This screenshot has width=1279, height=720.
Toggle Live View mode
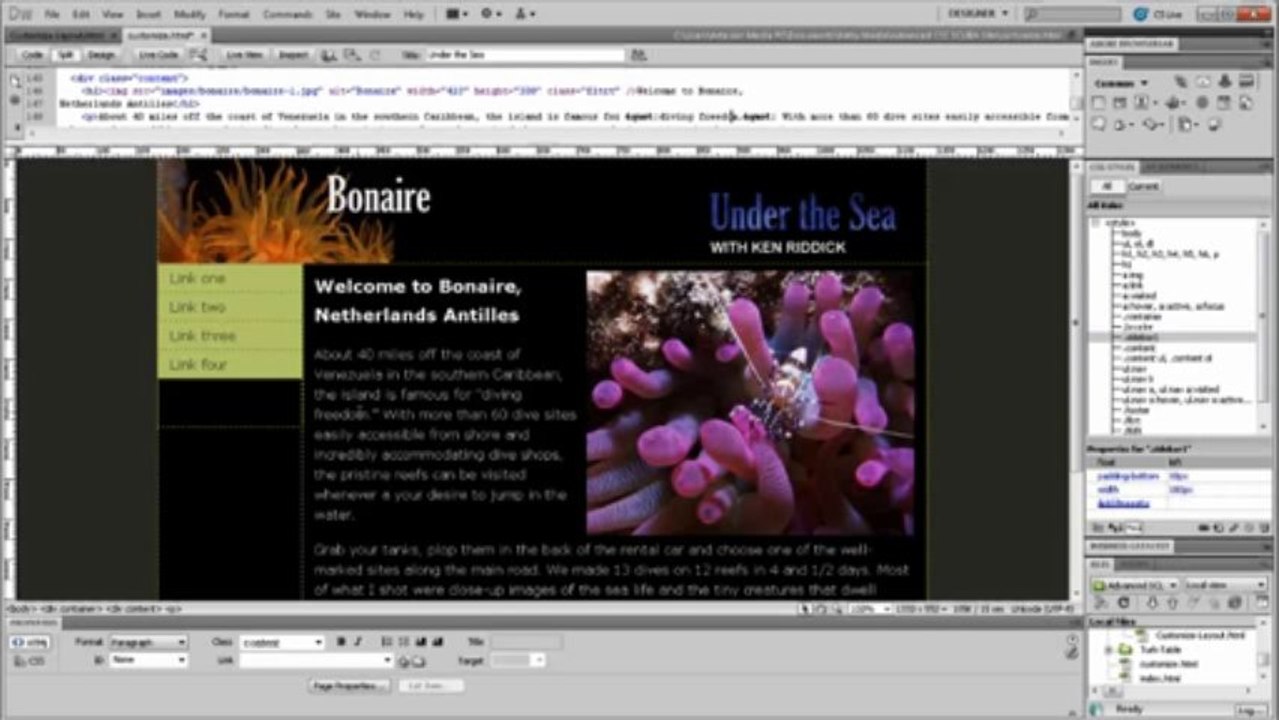tap(244, 55)
